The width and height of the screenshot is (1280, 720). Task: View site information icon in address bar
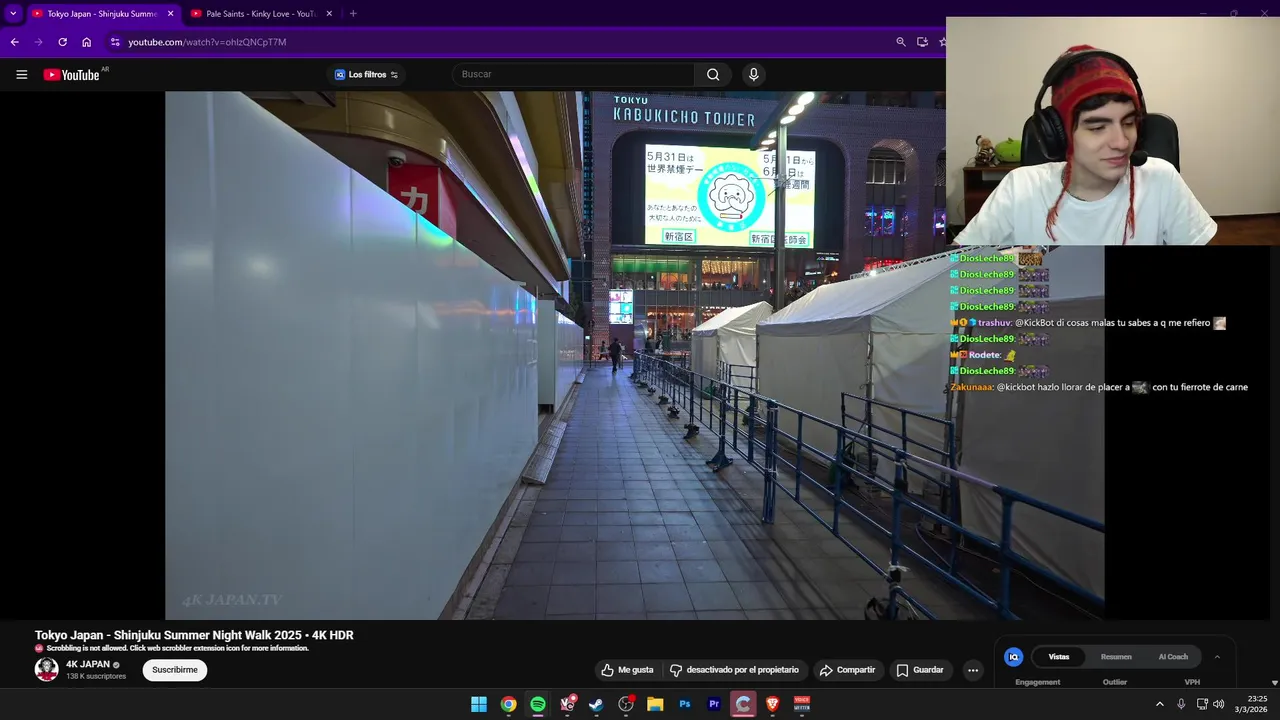pyautogui.click(x=115, y=42)
